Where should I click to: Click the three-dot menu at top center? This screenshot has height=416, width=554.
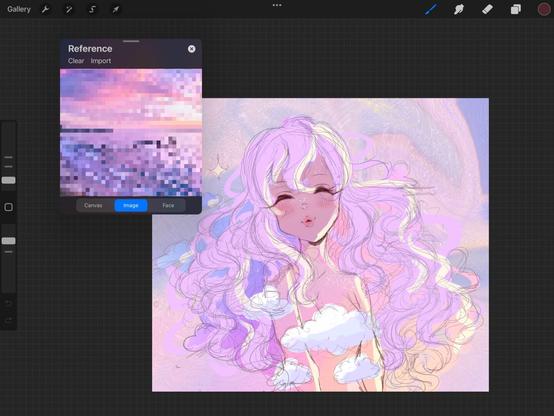(277, 5)
